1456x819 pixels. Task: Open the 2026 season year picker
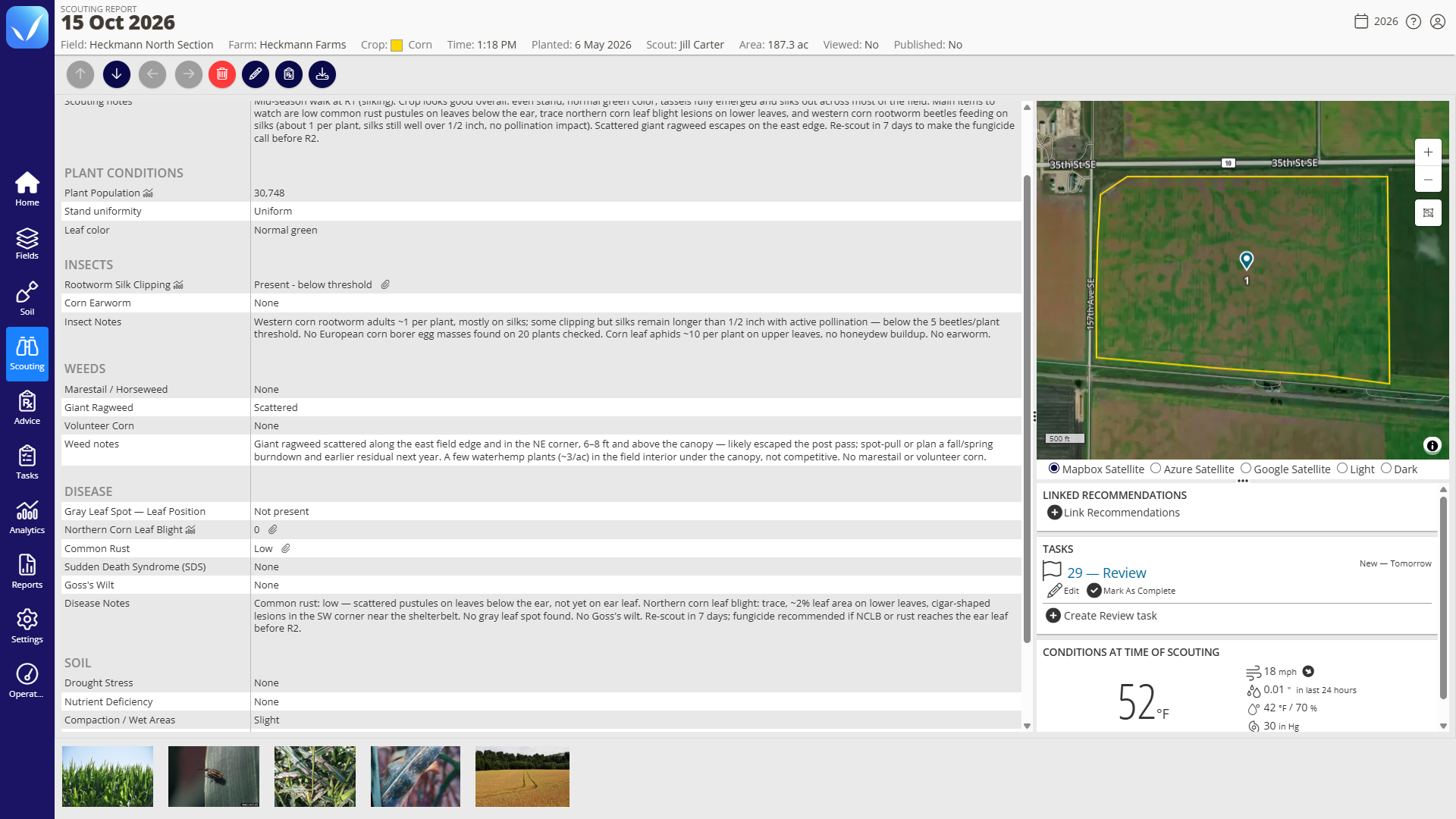pos(1376,21)
